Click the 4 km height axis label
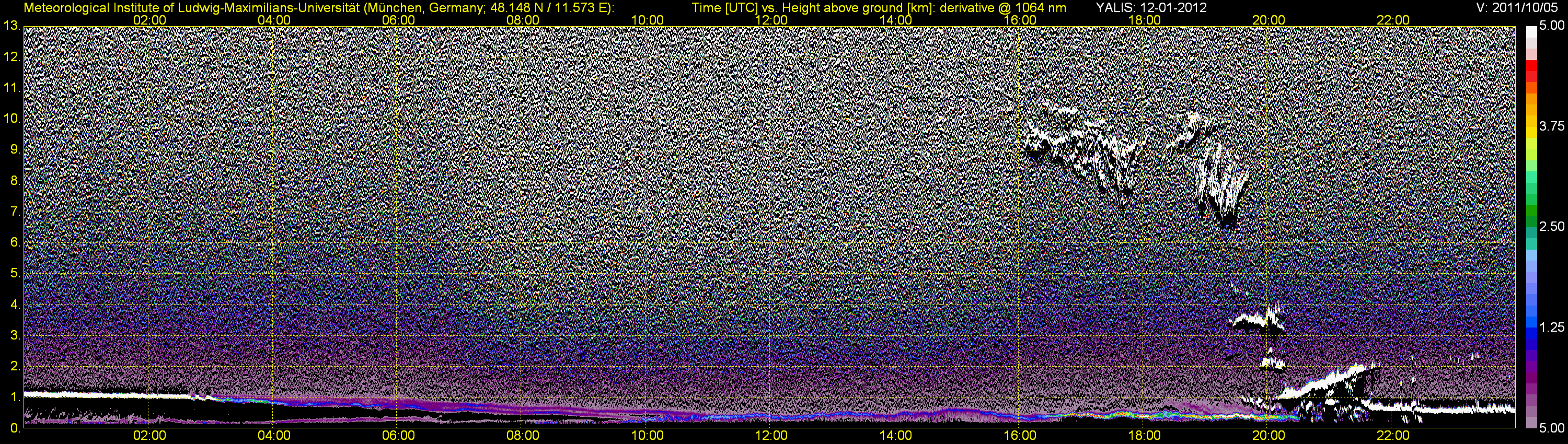Viewport: 1568px width, 444px height. tap(14, 305)
